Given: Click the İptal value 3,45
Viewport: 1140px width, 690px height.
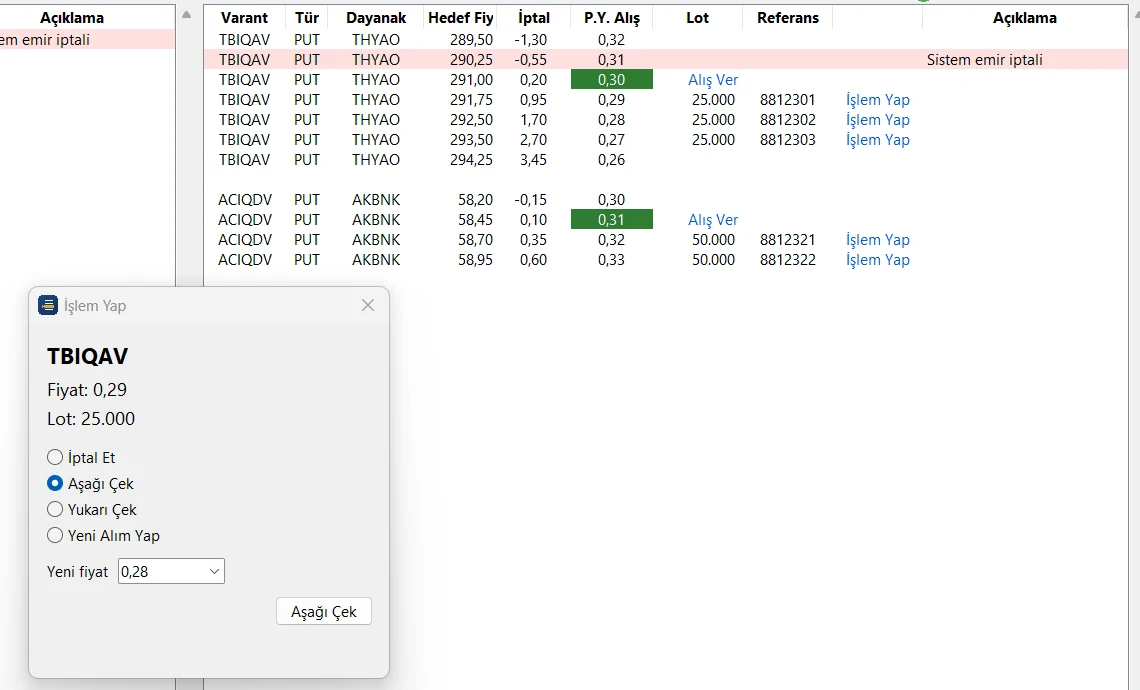Looking at the screenshot, I should click(x=534, y=160).
